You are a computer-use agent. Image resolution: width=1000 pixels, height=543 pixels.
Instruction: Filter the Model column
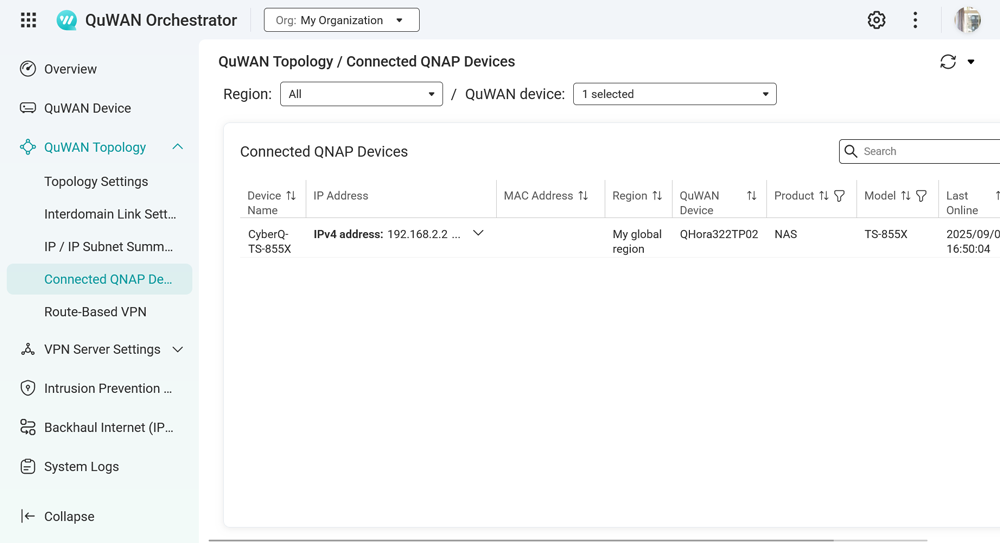click(x=922, y=196)
